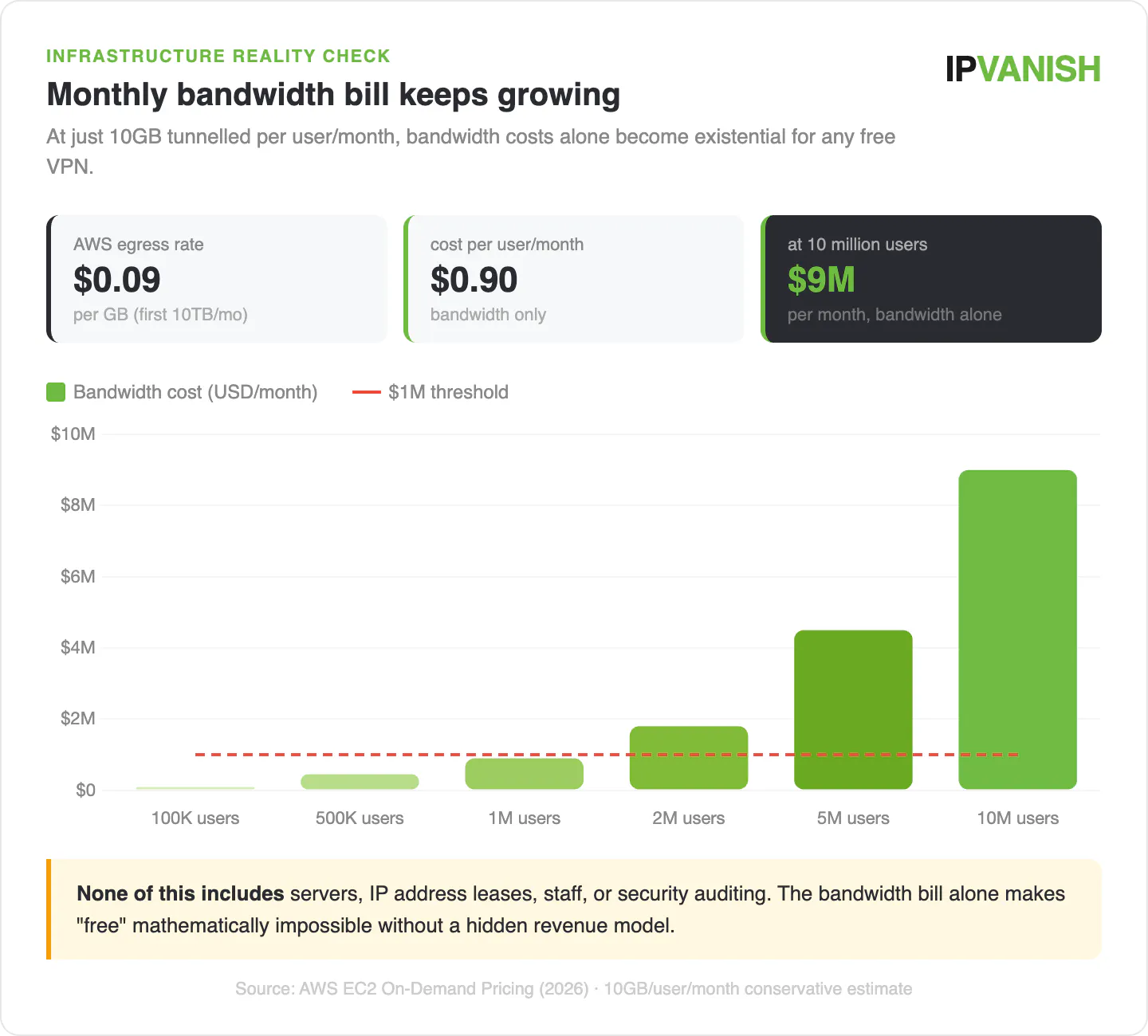1148x1036 pixels.
Task: Click the green Bandwidth cost legend swatch
Action: click(x=56, y=392)
